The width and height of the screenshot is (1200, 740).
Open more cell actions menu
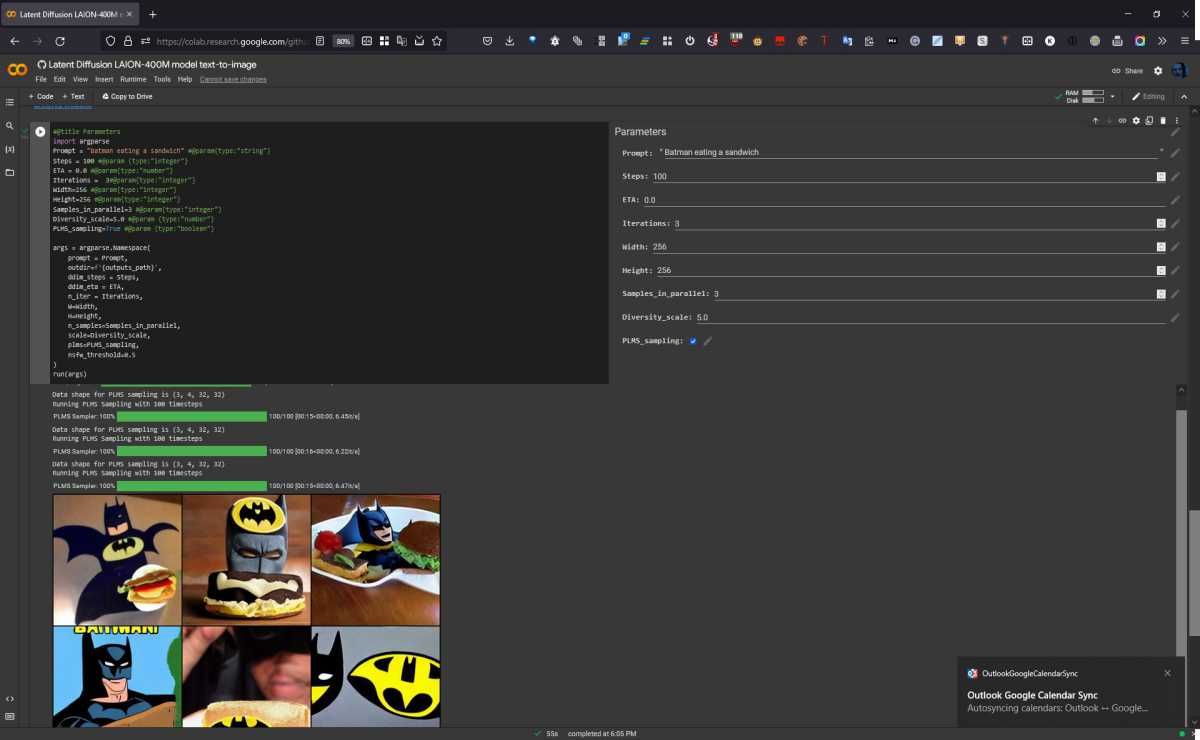(x=1176, y=120)
